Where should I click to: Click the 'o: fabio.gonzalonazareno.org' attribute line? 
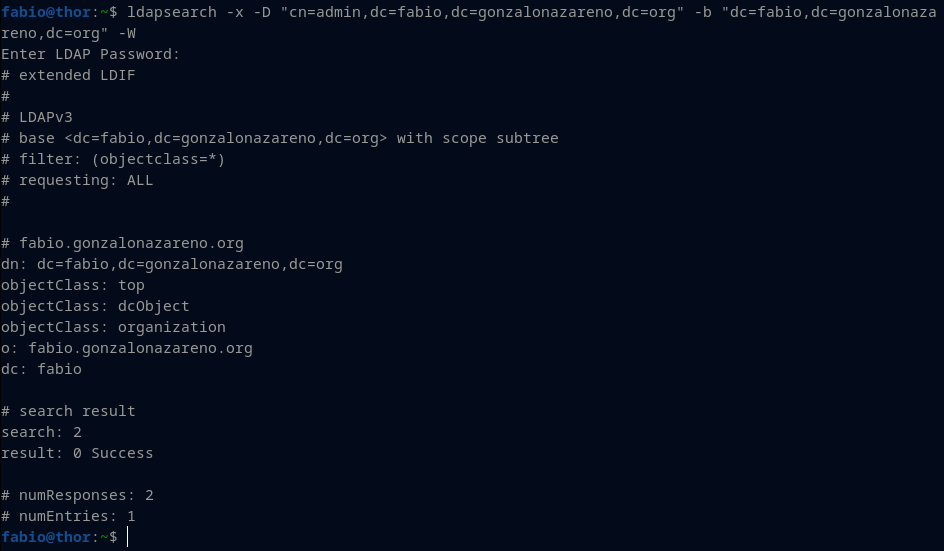(126, 349)
